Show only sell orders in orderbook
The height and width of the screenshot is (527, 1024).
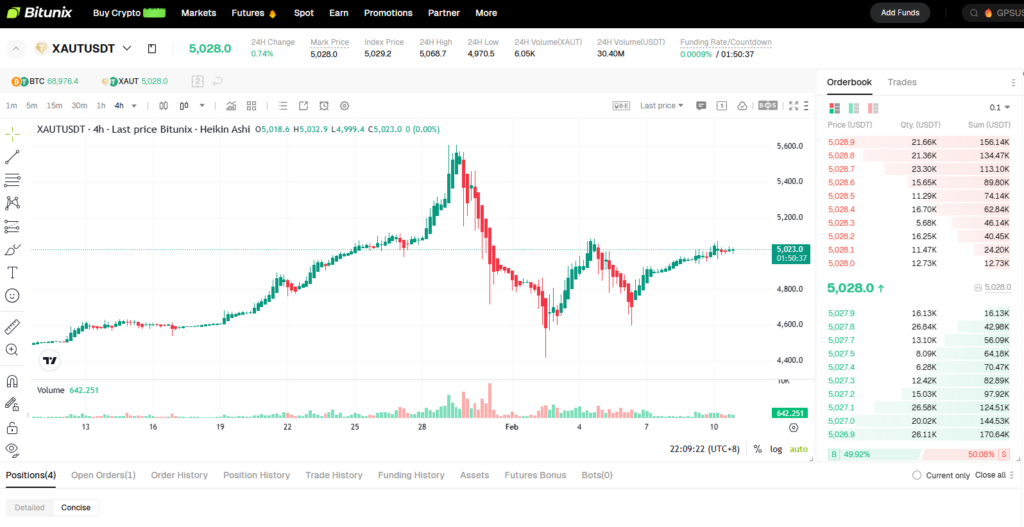tap(872, 108)
